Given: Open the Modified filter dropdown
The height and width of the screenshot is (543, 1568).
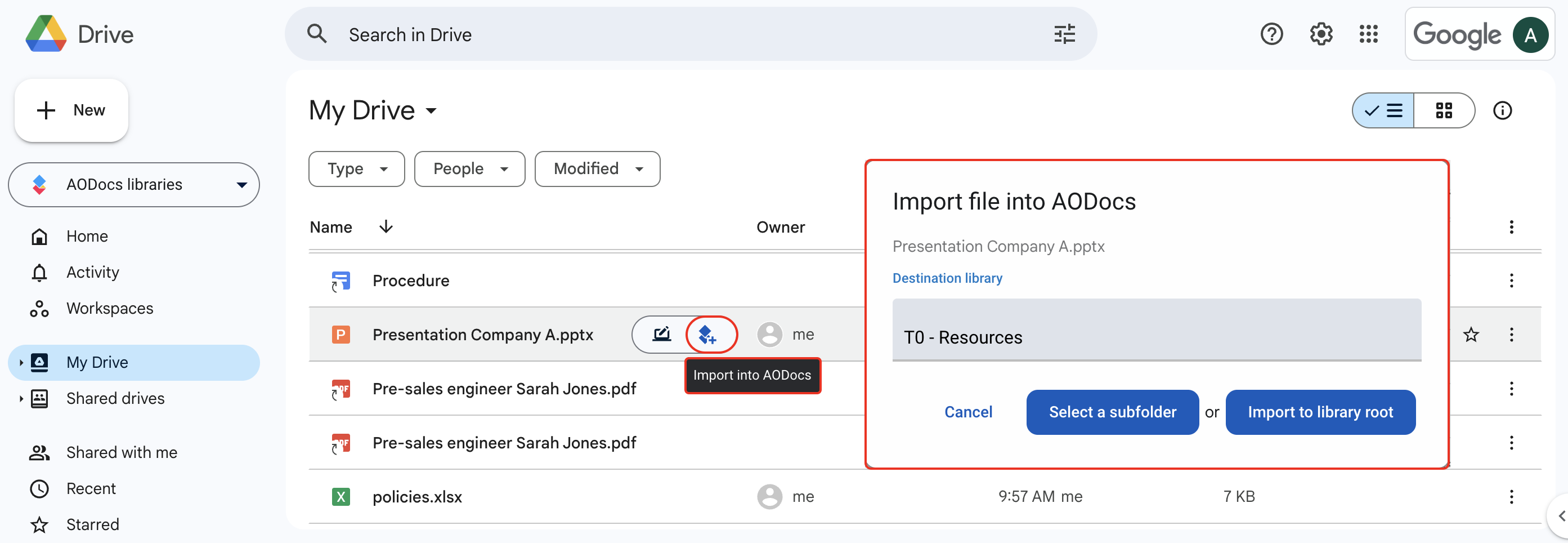Looking at the screenshot, I should click(597, 169).
